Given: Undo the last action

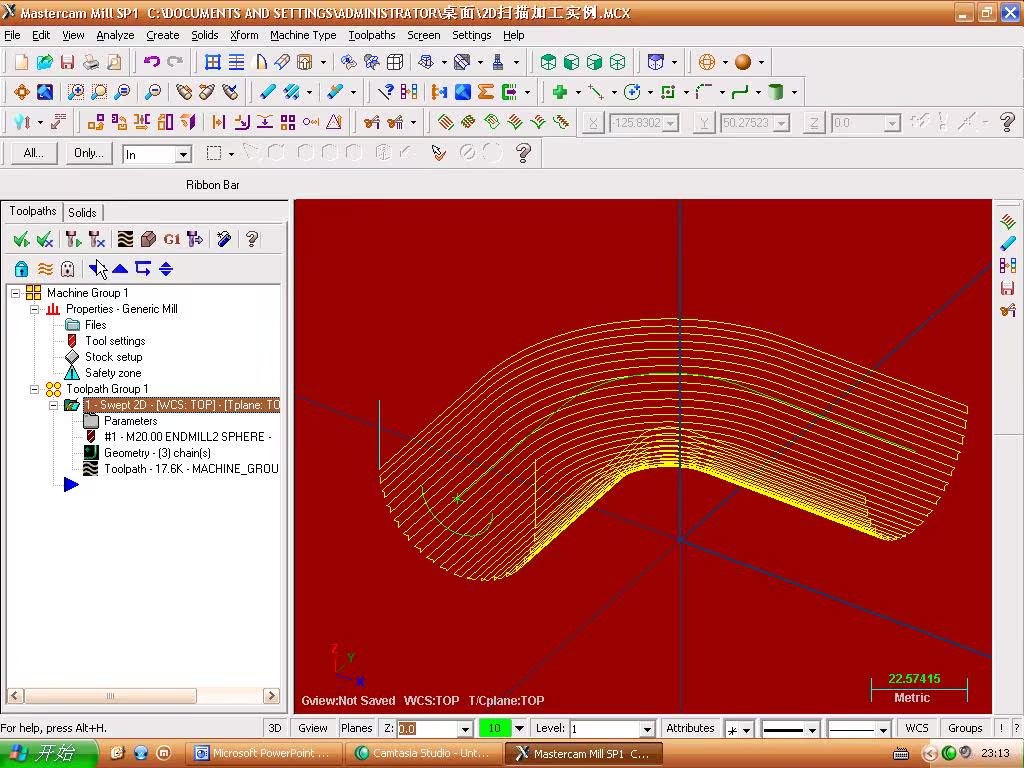Looking at the screenshot, I should pyautogui.click(x=152, y=62).
